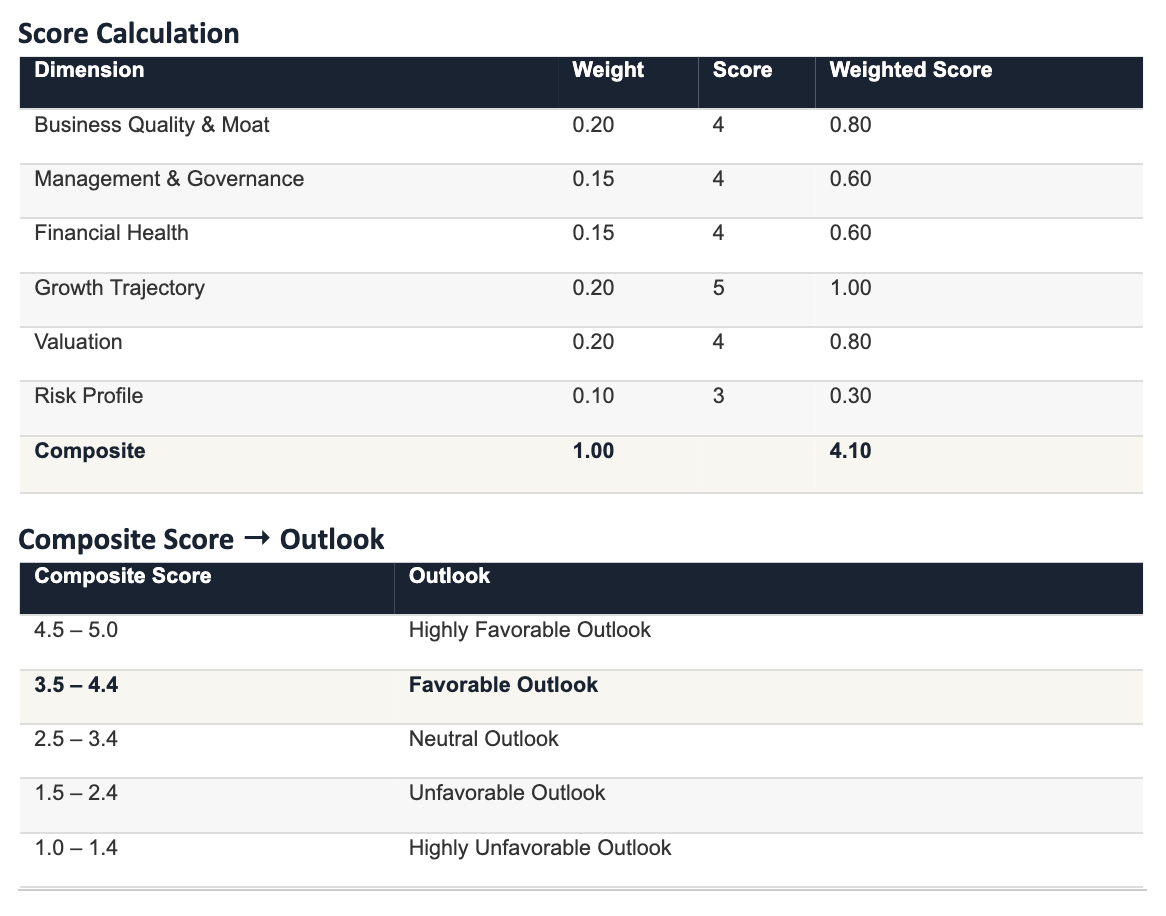Select the "4.5 – 5.0" score range
The image size is (1166, 916).
[x=76, y=630]
